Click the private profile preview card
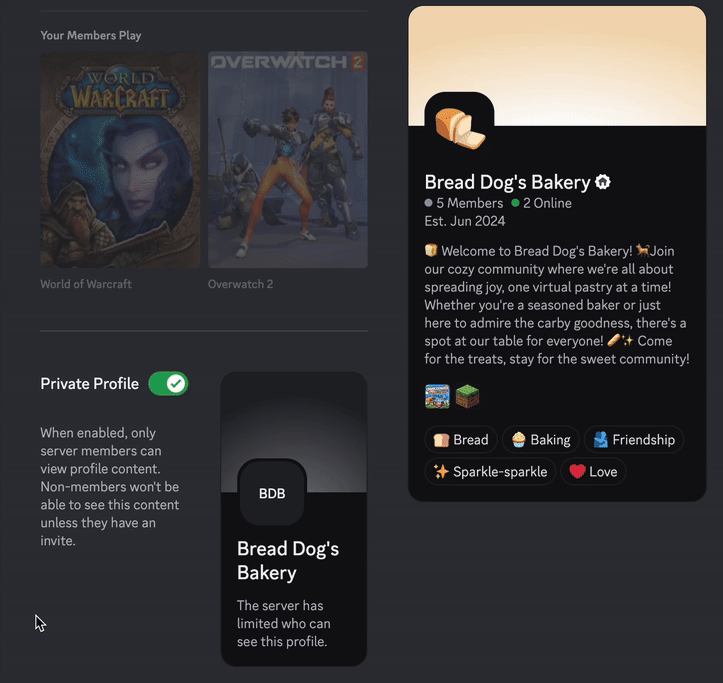This screenshot has width=723, height=683. tap(294, 518)
